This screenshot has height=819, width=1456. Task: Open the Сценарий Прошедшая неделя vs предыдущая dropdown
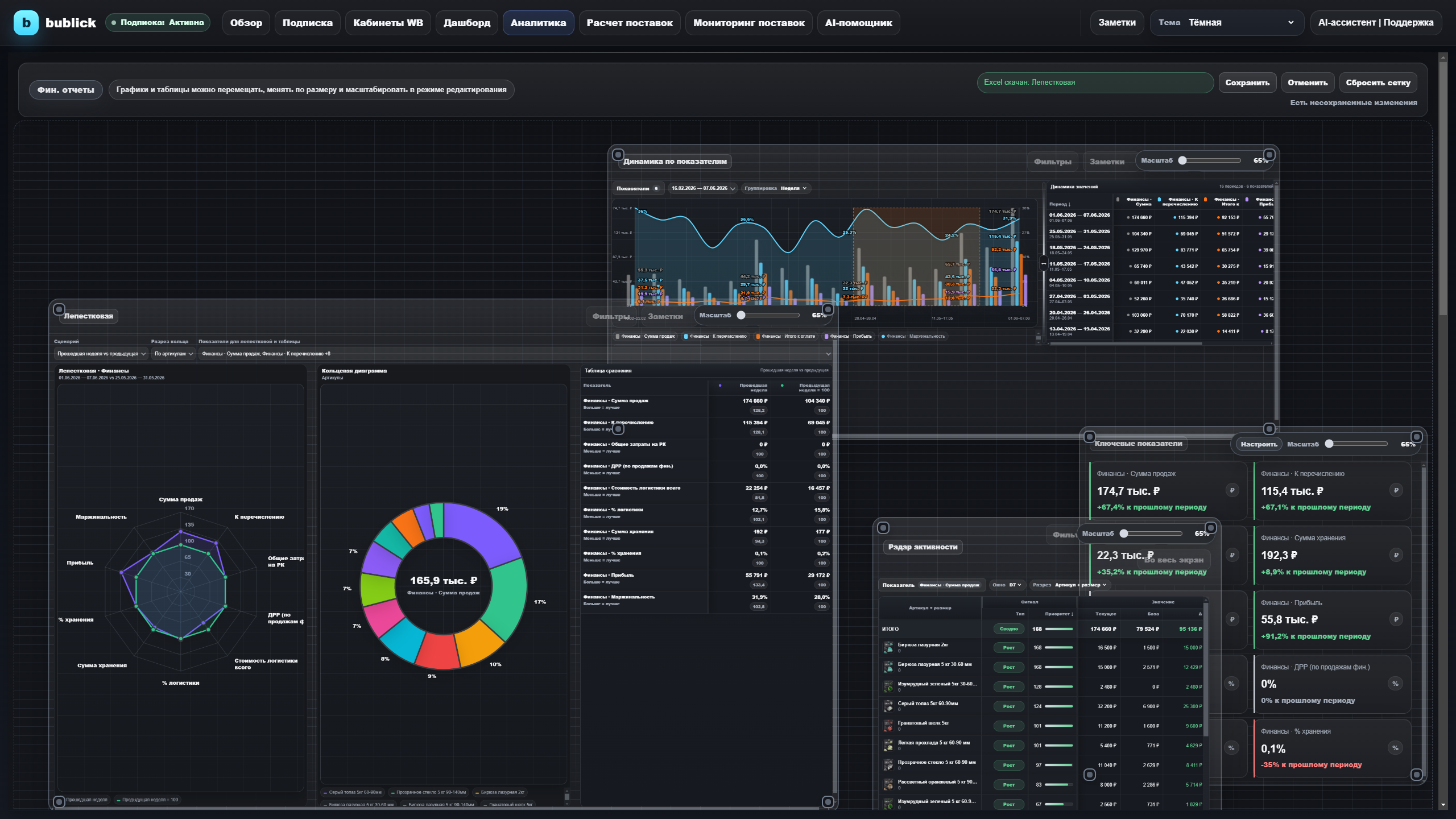101,354
